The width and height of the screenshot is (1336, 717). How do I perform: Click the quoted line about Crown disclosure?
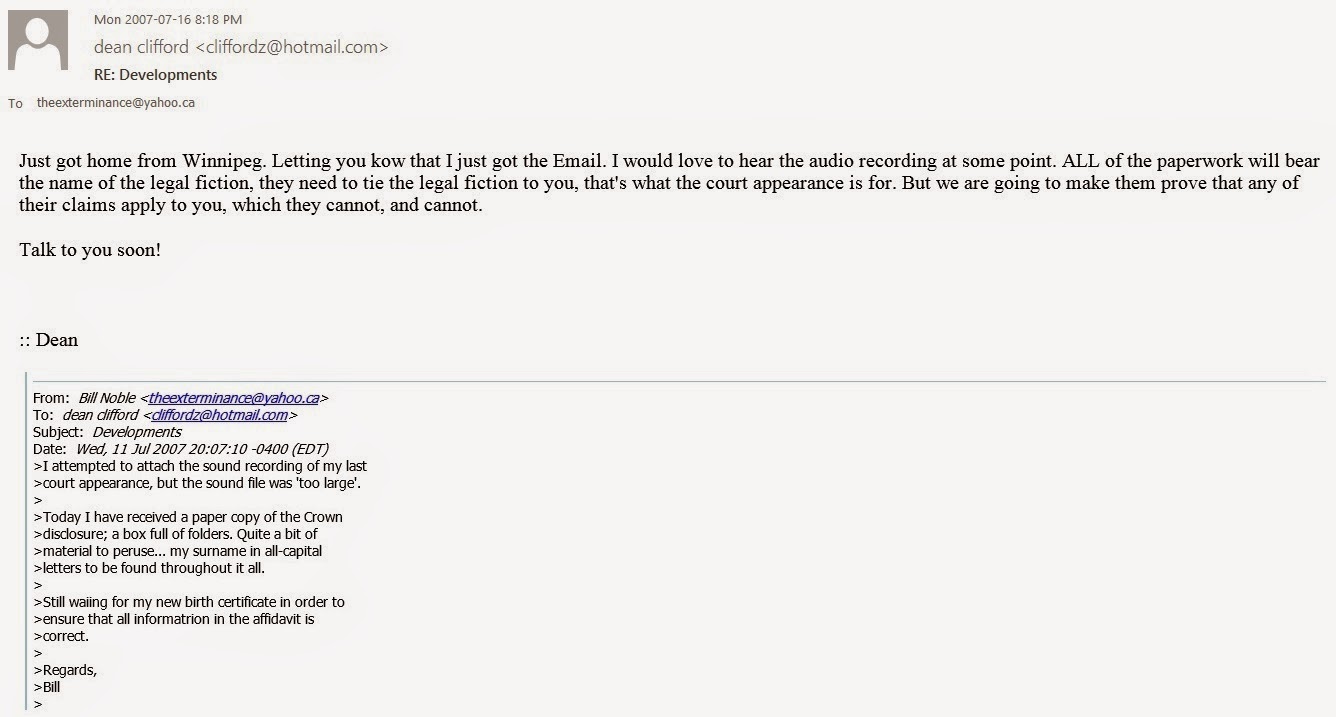pyautogui.click(x=188, y=517)
